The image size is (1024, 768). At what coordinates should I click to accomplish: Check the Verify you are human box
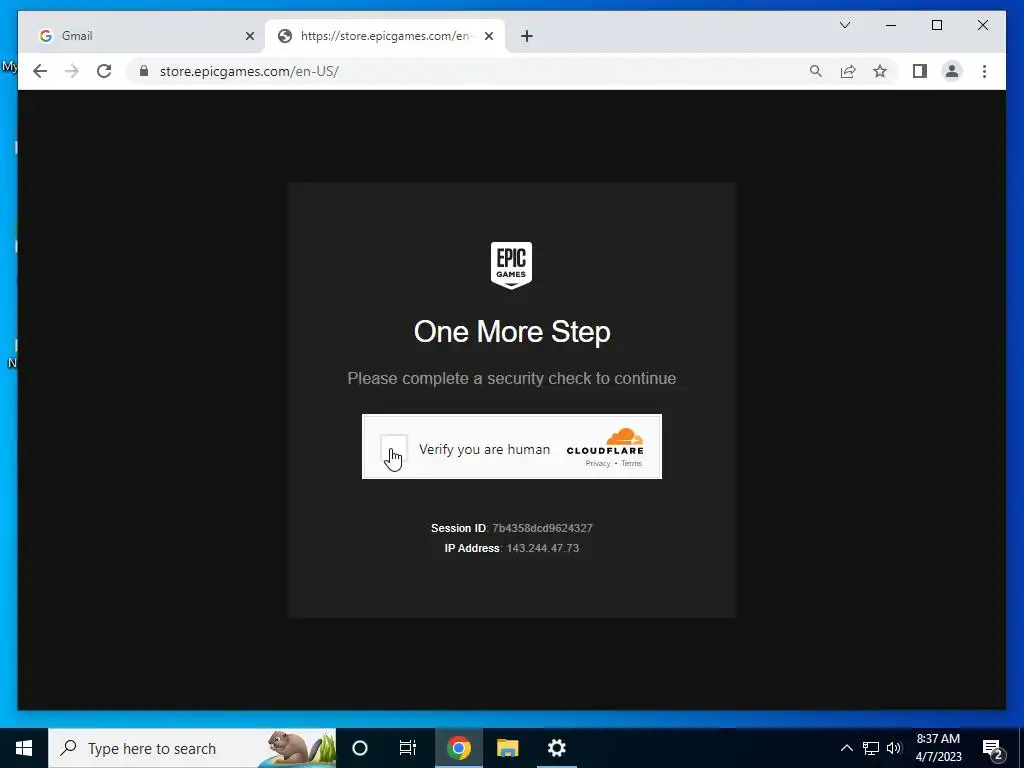coord(394,448)
